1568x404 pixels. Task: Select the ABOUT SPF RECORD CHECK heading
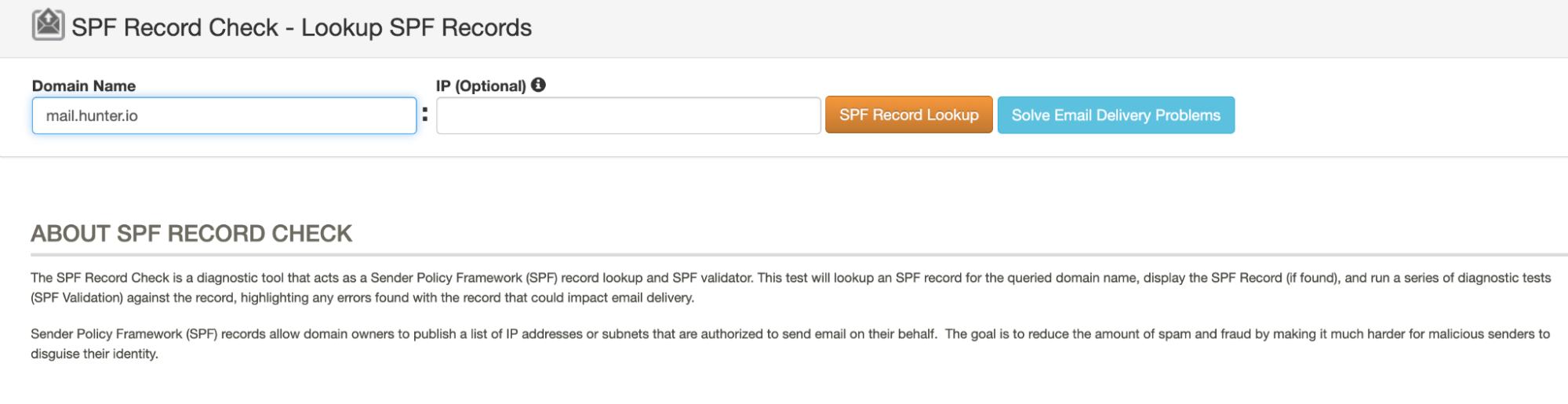pos(191,233)
